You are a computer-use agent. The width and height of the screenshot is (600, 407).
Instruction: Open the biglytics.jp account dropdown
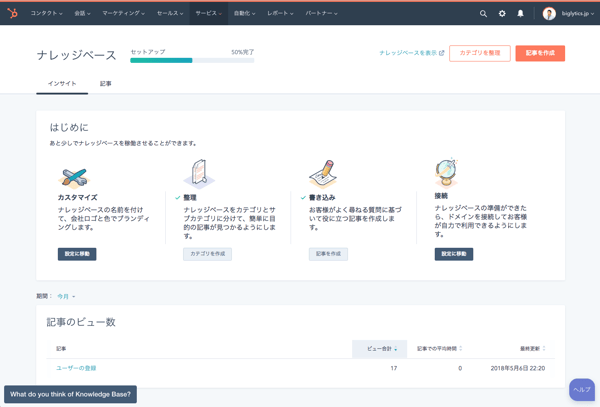(x=577, y=14)
